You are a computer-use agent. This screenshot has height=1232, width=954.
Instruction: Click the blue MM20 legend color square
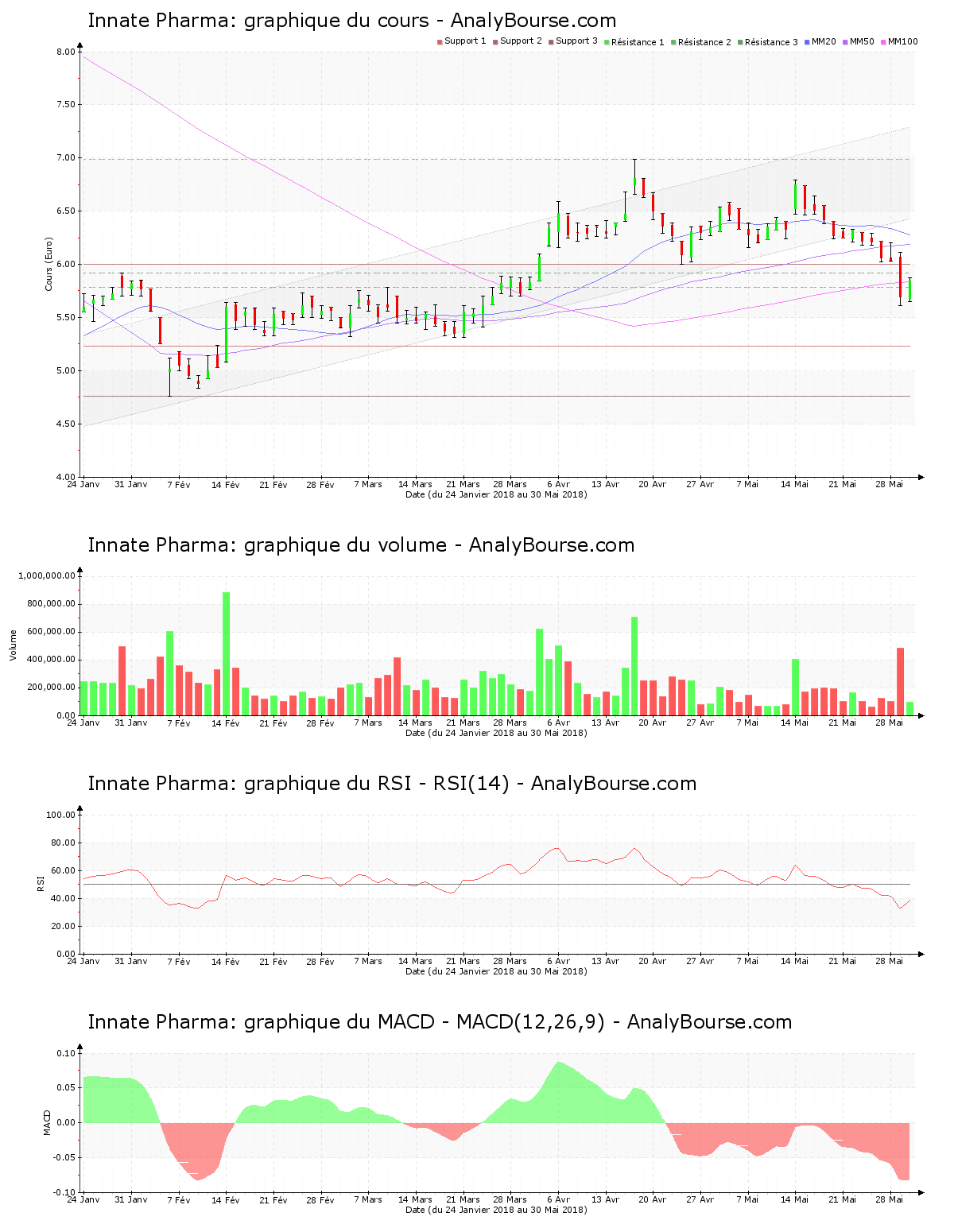click(807, 42)
